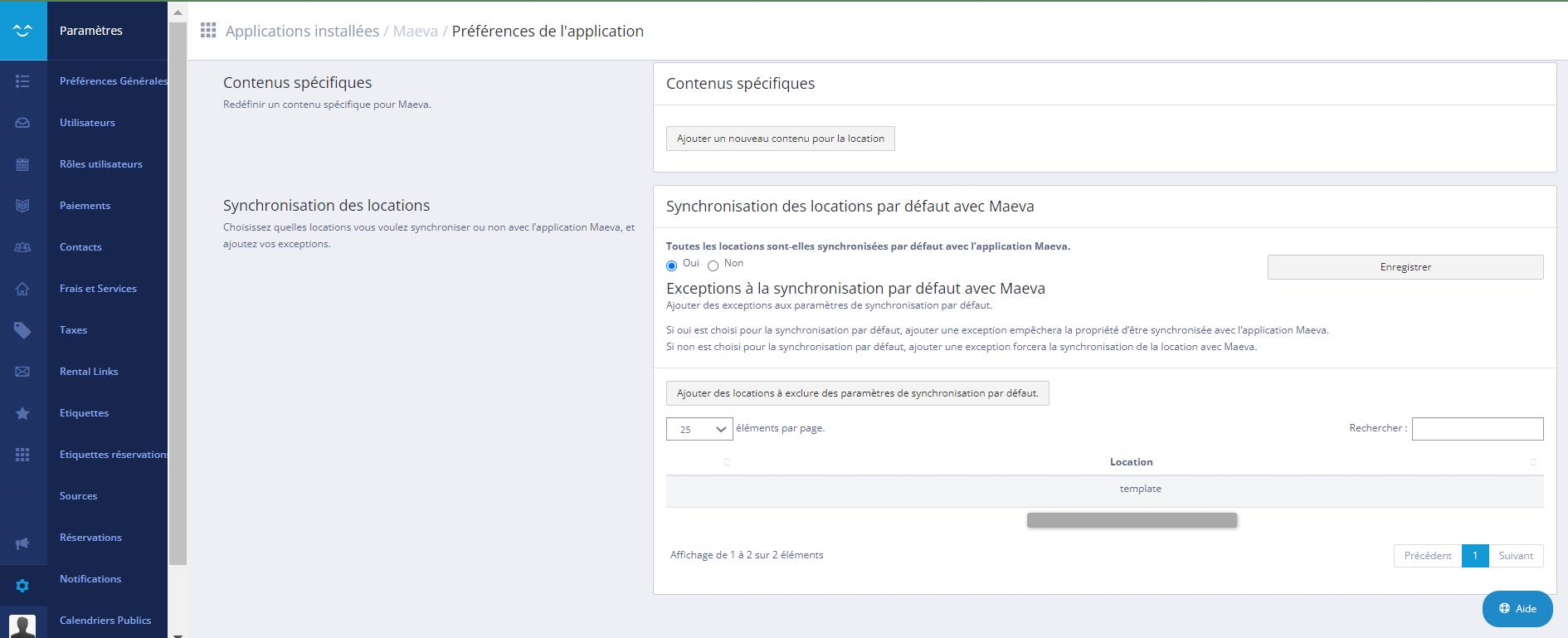Click the horizontal scrollbar under the table
The height and width of the screenshot is (638, 1568).
1132,520
